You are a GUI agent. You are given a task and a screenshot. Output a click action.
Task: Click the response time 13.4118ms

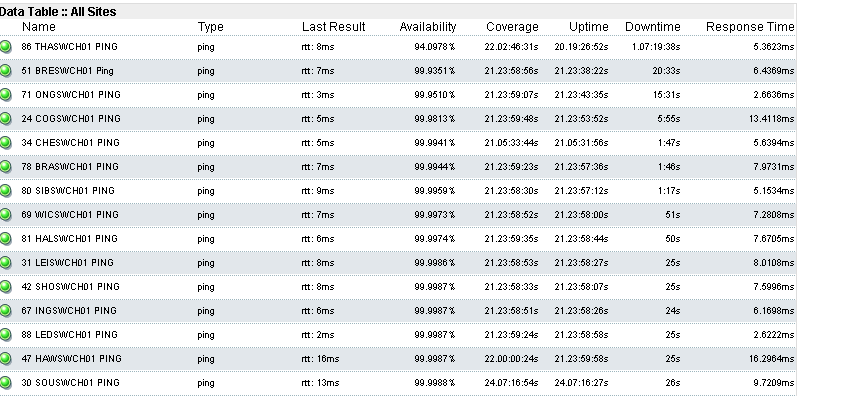pos(771,119)
